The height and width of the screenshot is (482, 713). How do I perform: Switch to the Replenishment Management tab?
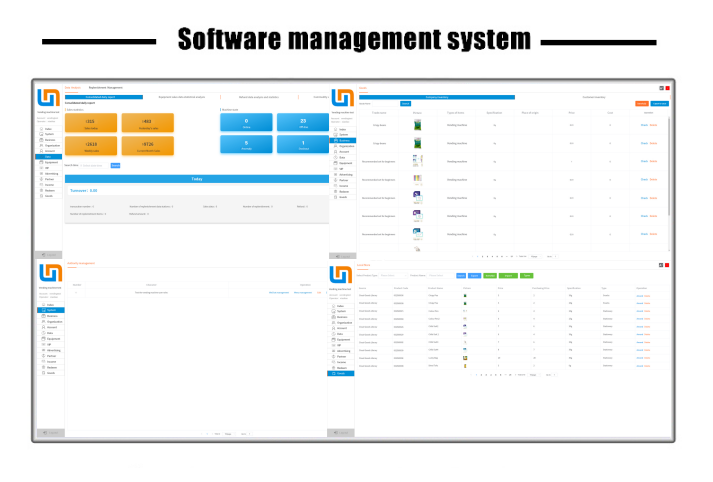click(x=105, y=88)
